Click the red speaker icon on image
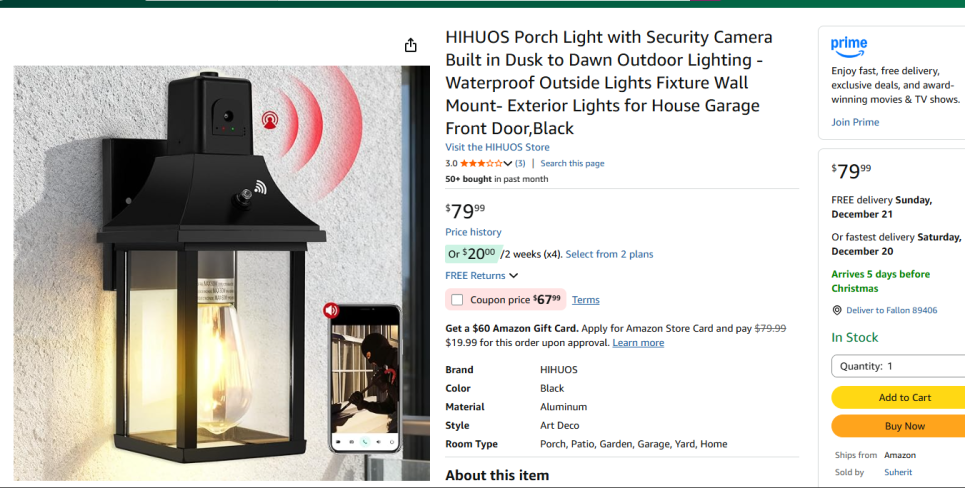Screen dimensions: 965x488 tap(331, 311)
